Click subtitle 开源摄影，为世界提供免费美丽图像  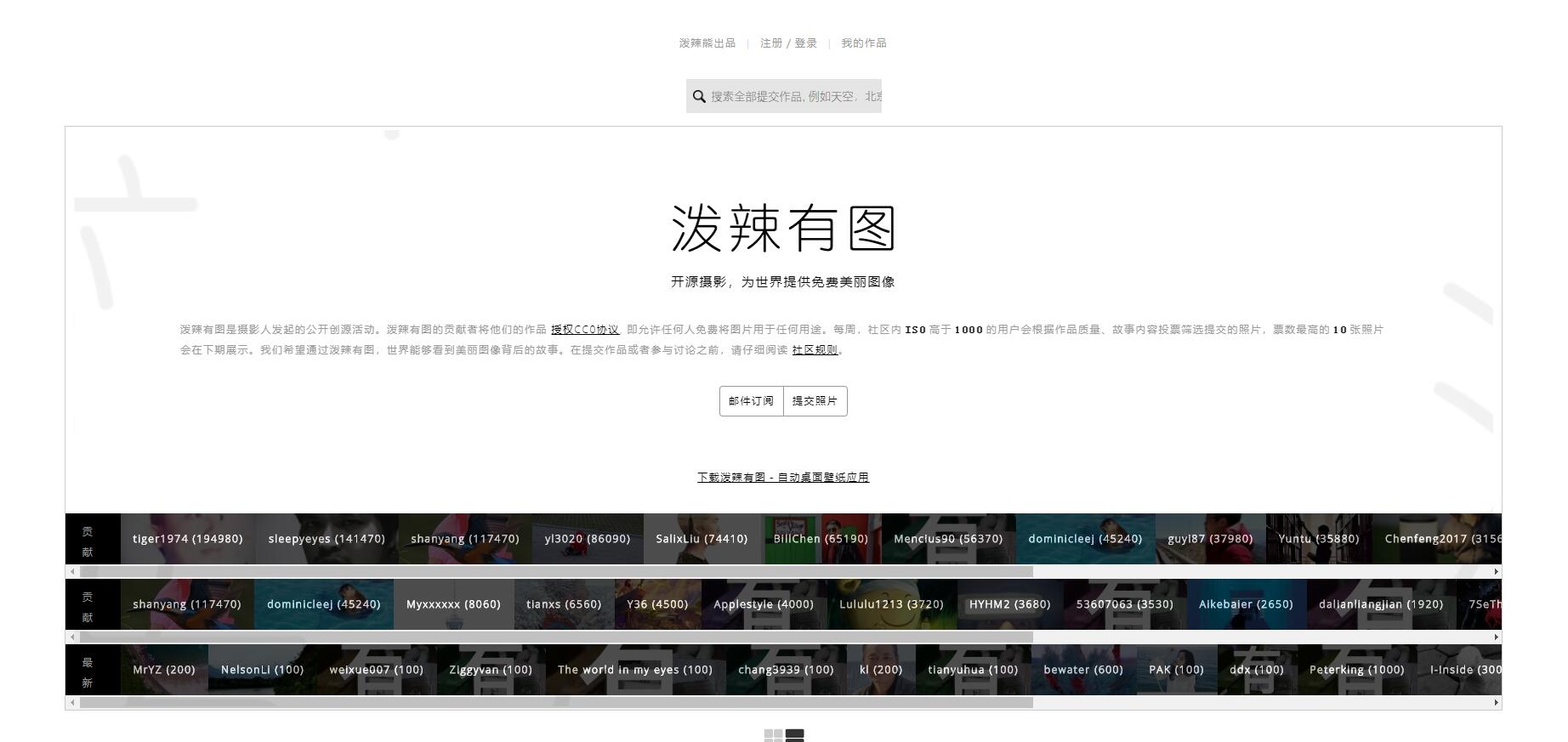(x=783, y=282)
